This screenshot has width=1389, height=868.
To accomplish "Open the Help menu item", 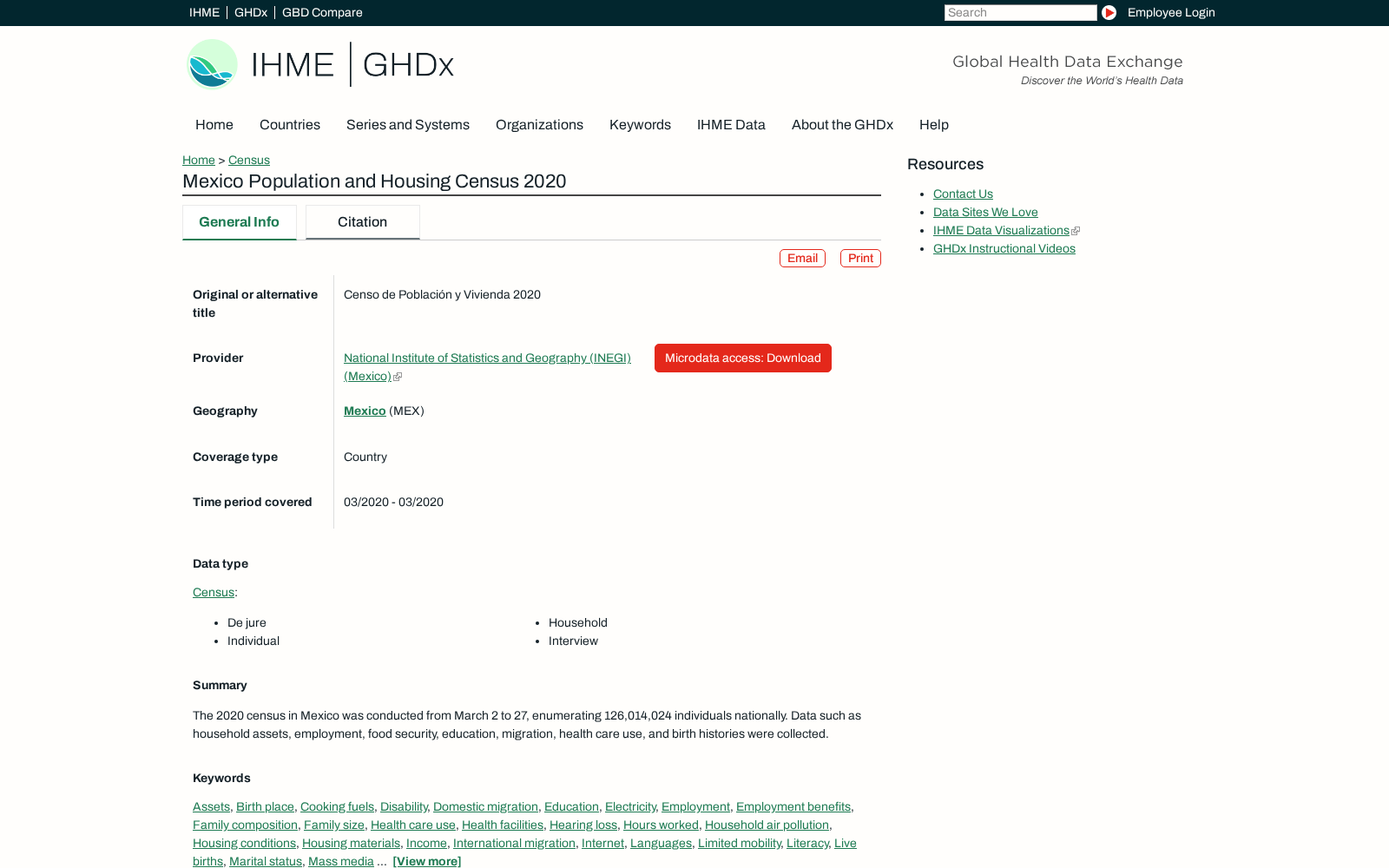I will [934, 124].
